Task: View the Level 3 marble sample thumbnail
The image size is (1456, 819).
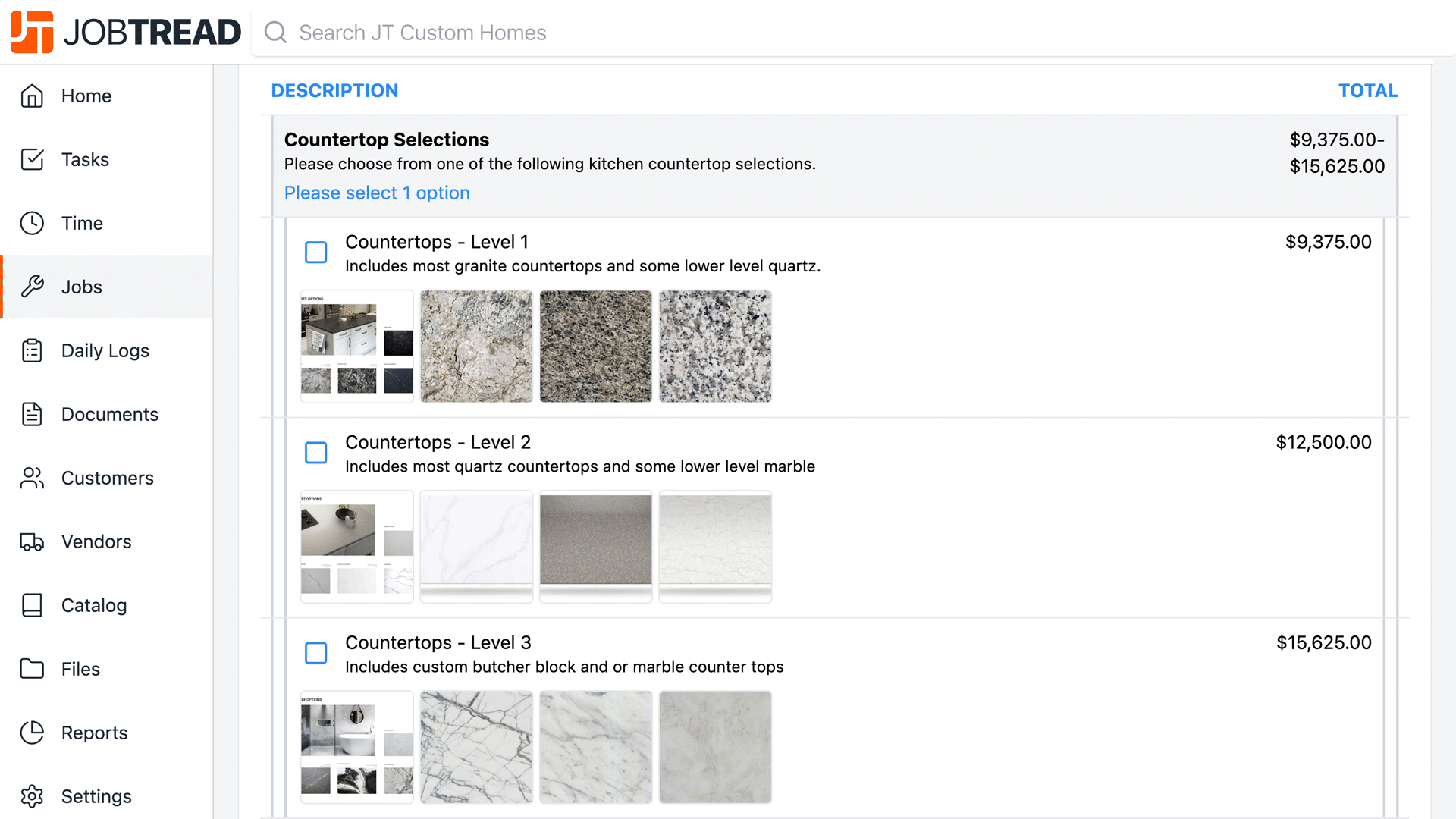Action: [475, 746]
